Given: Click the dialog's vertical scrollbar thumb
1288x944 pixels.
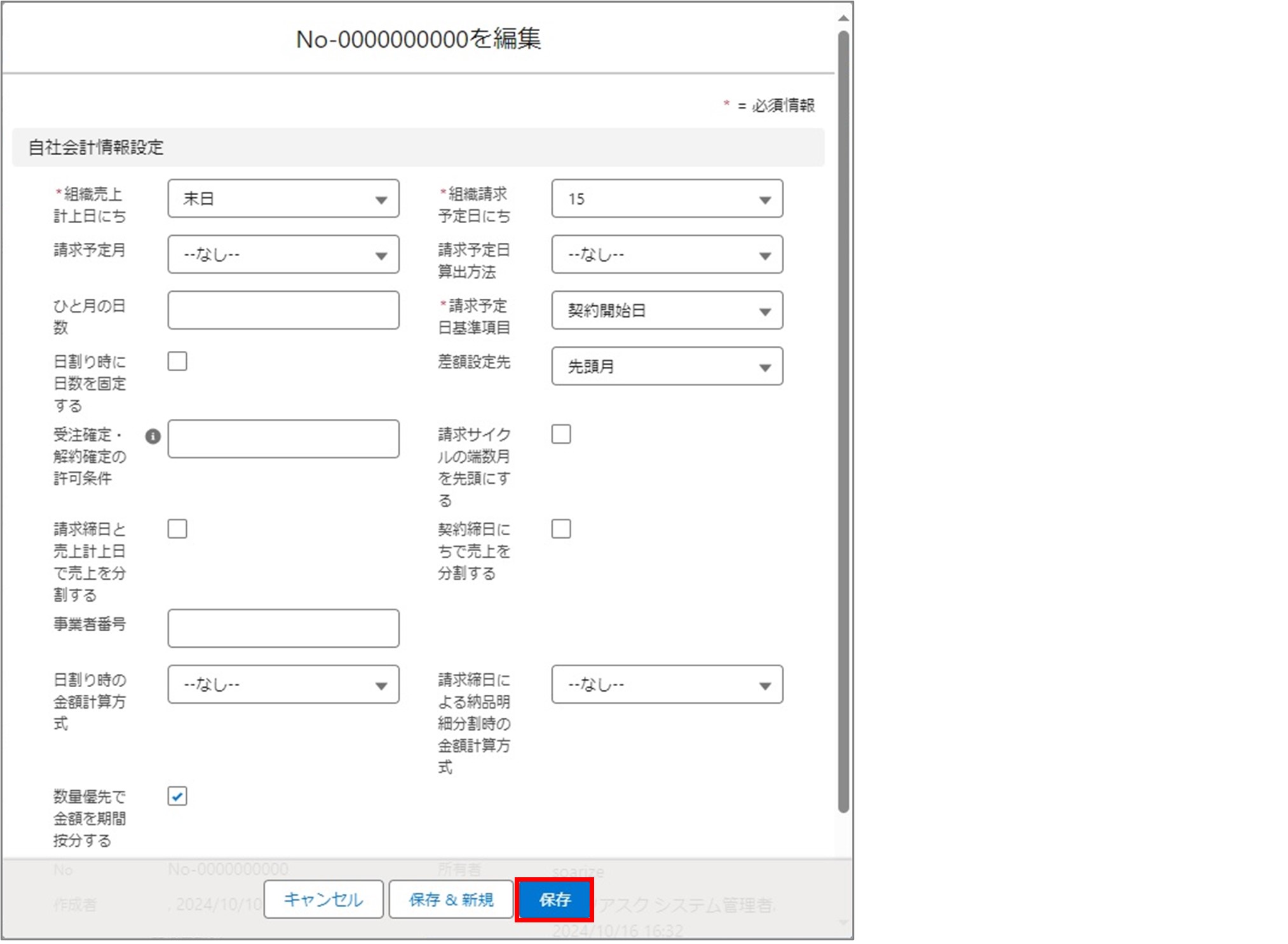Looking at the screenshot, I should (x=843, y=423).
